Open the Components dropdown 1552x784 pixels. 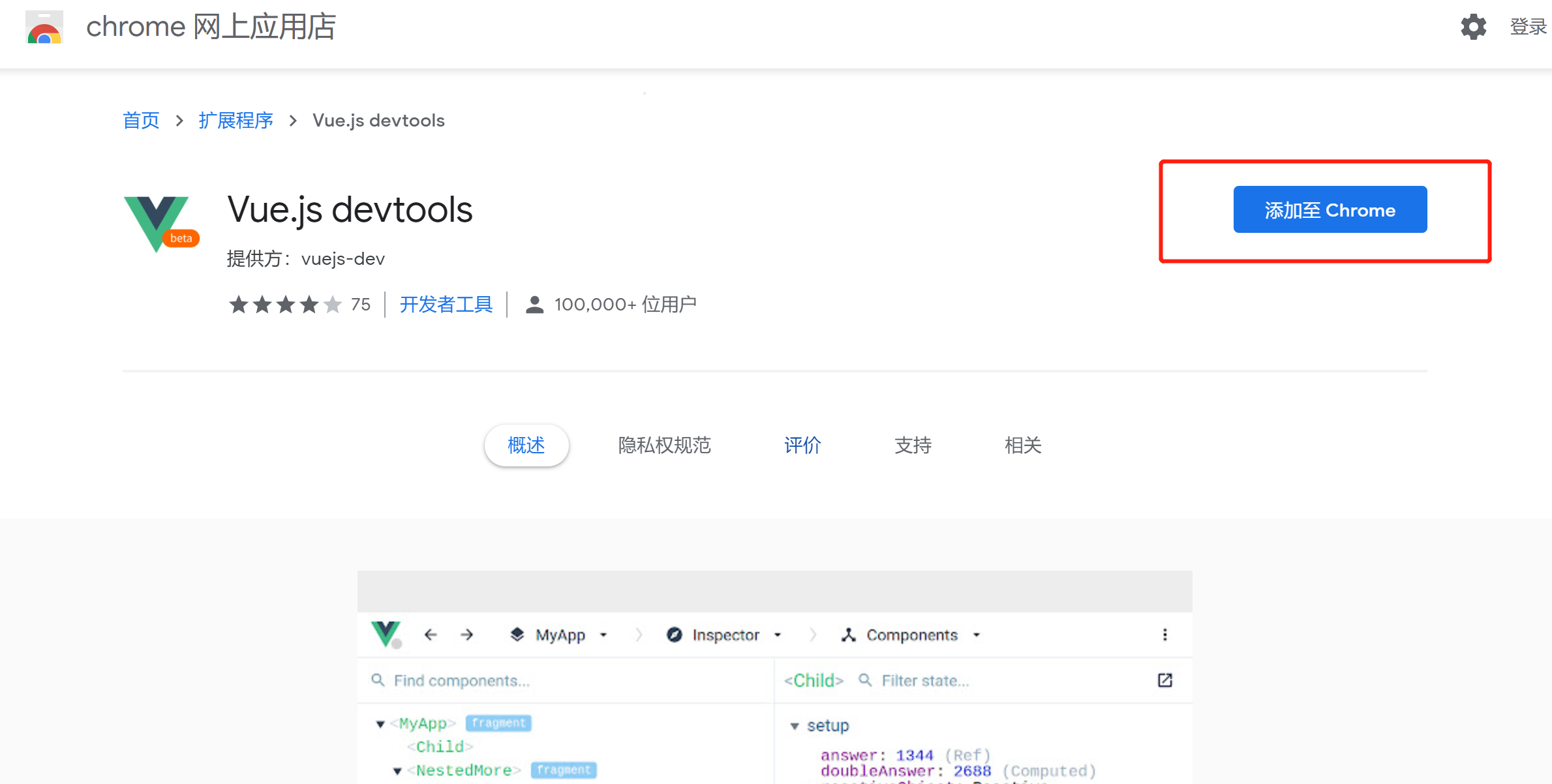click(x=911, y=635)
